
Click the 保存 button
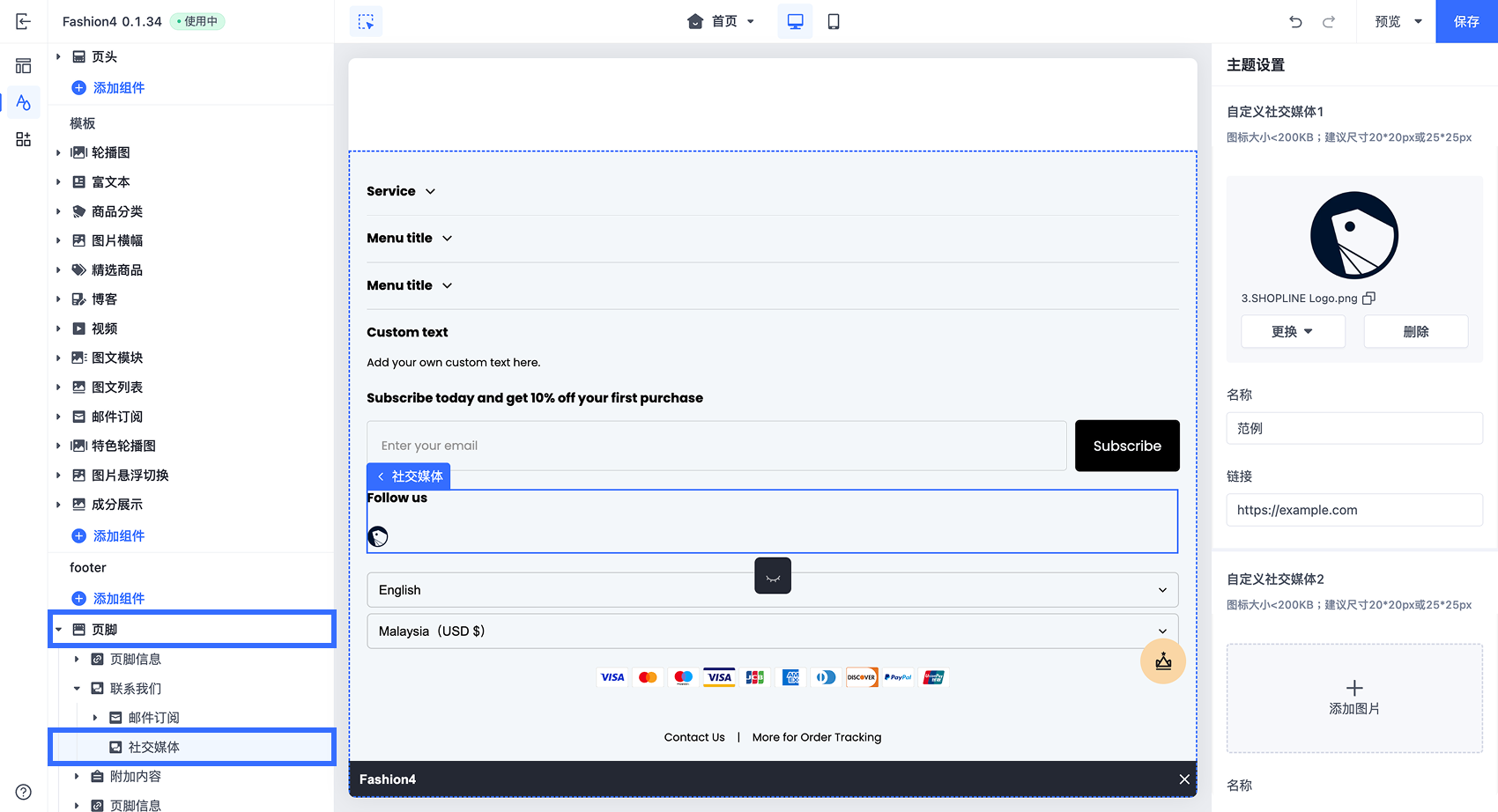(x=1466, y=21)
